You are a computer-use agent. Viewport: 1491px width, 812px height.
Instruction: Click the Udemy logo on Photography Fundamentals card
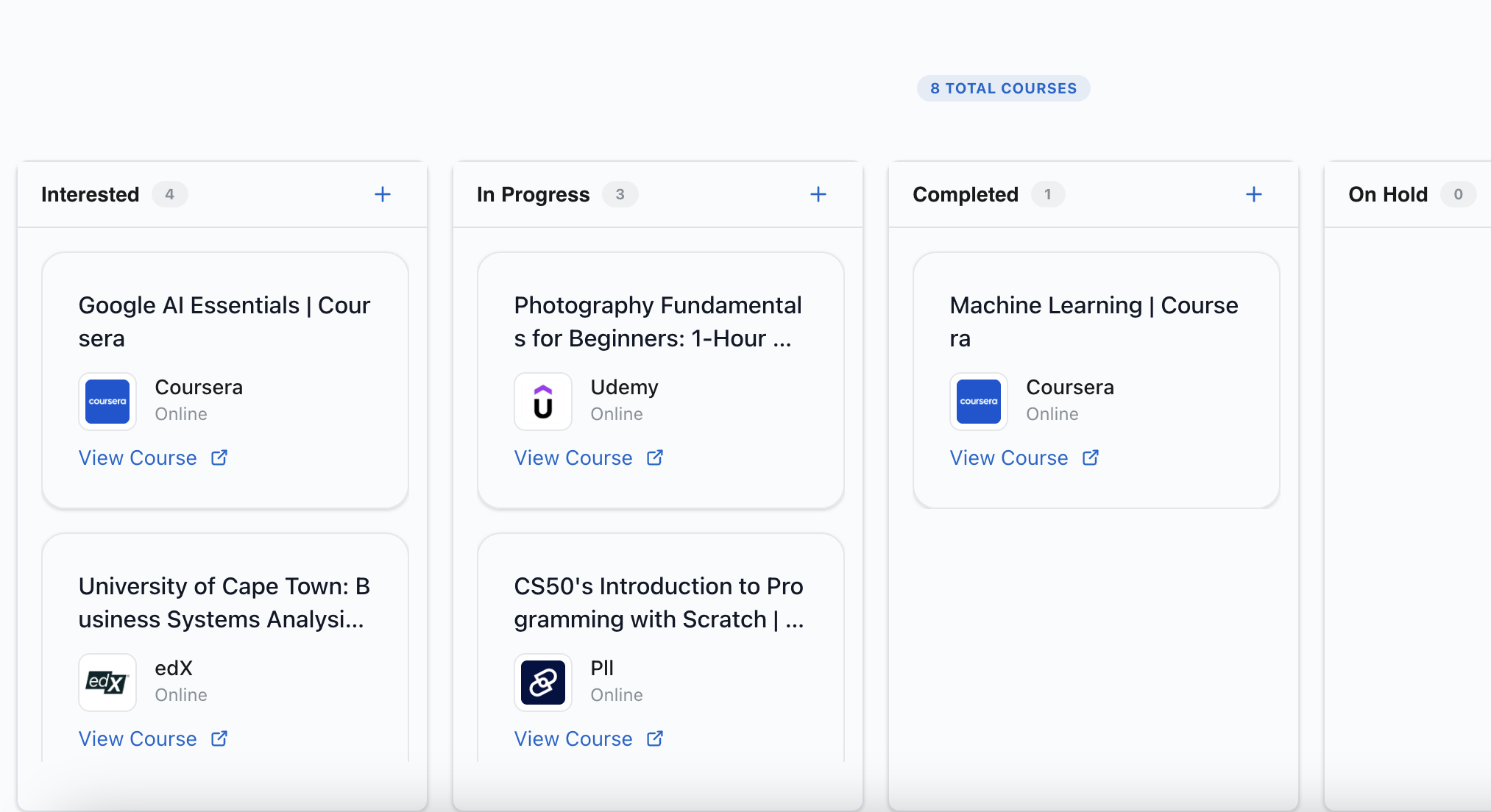coord(543,402)
